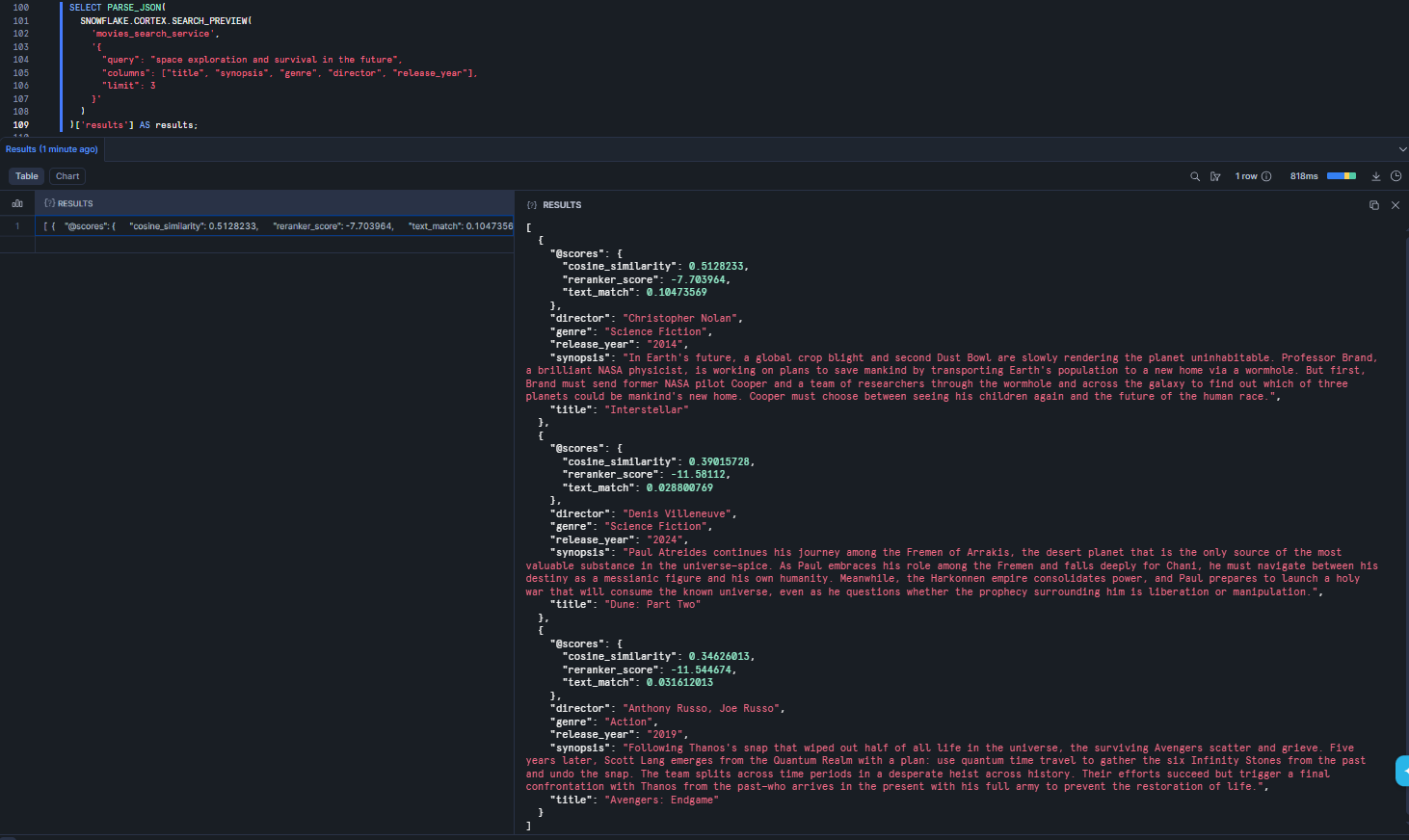This screenshot has width=1409, height=840.
Task: Click the RESULTS column type icon
Action: 49,203
